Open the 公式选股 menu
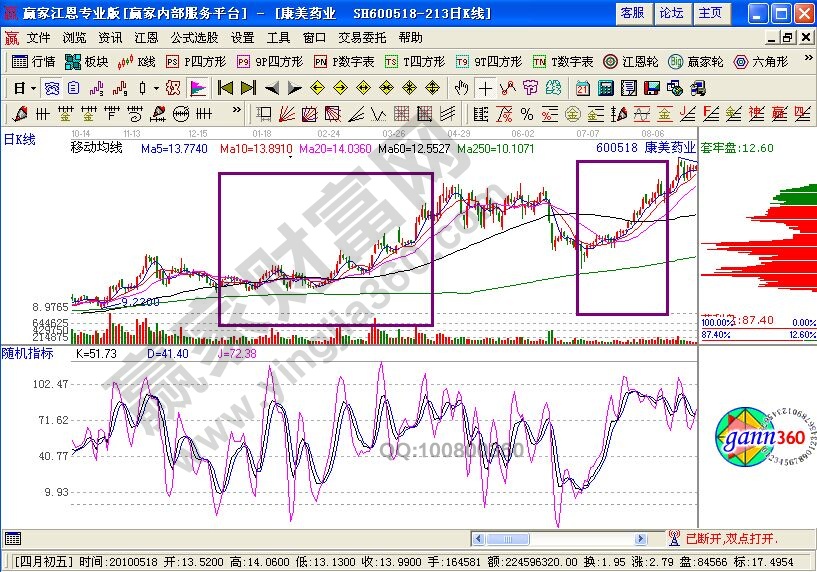The image size is (817, 572). click(194, 38)
